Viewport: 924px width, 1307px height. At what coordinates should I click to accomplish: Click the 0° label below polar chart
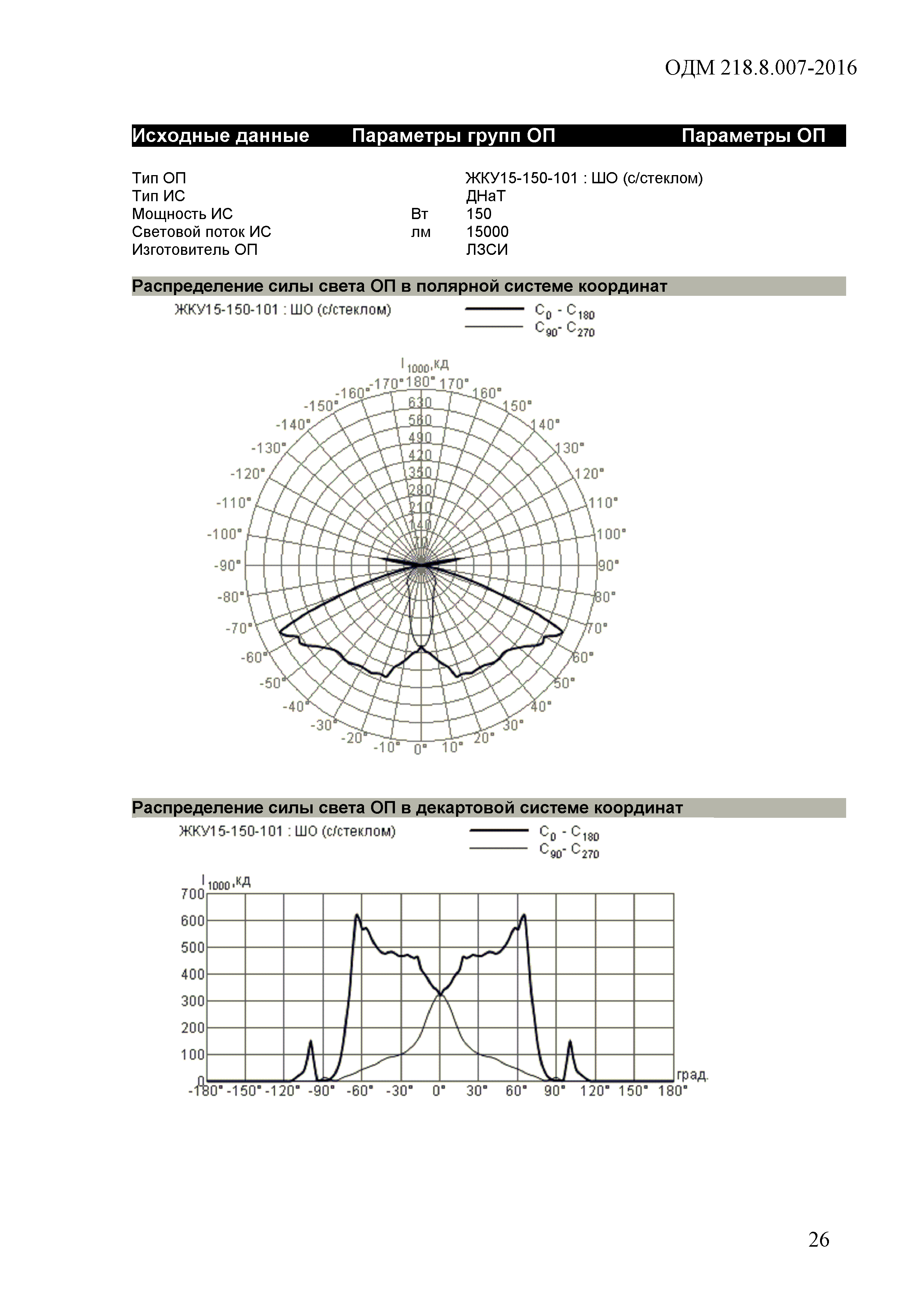pos(420,749)
